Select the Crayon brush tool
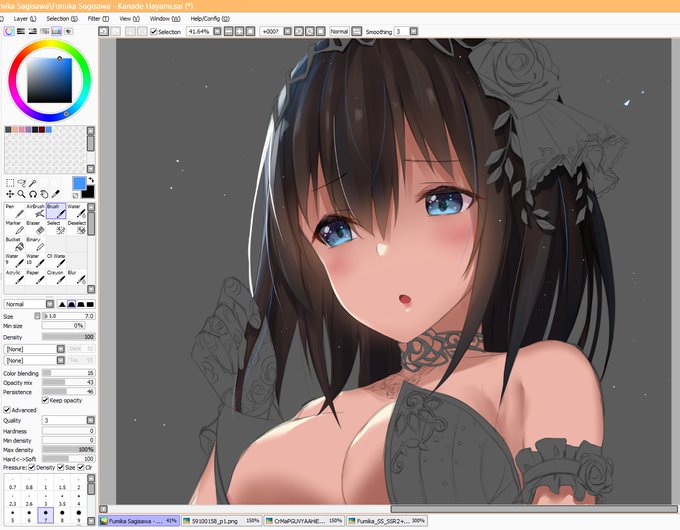The height and width of the screenshot is (530, 680). click(x=56, y=277)
